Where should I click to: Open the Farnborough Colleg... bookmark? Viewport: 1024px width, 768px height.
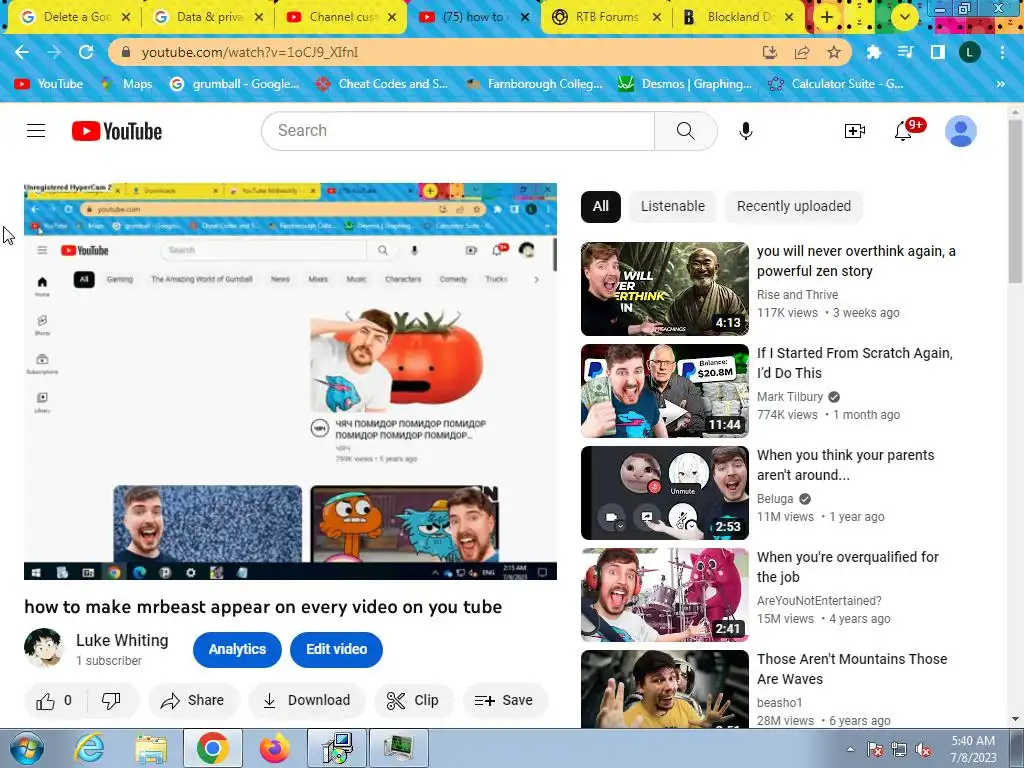tap(534, 84)
